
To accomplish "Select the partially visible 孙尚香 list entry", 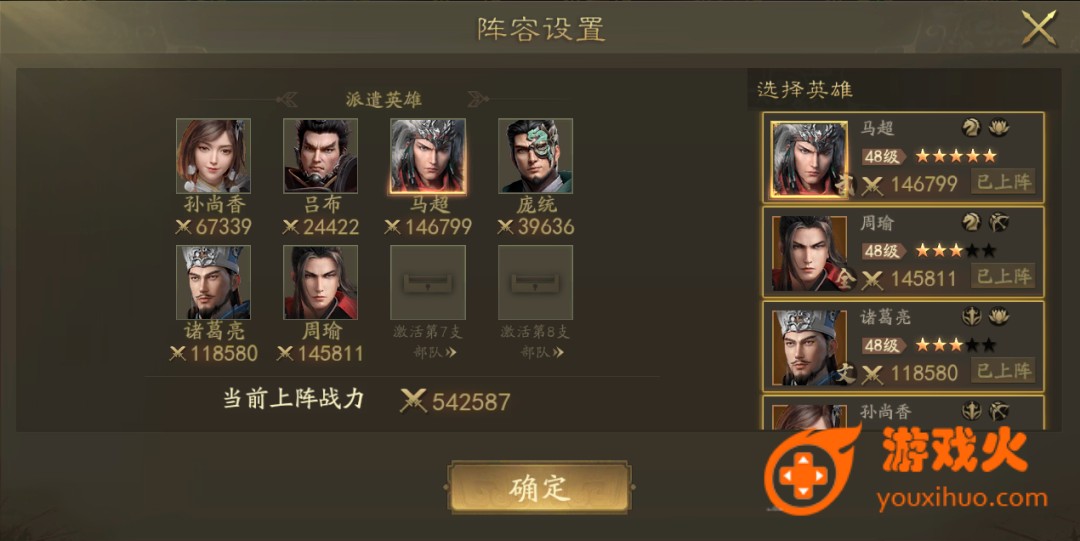I will 903,414.
